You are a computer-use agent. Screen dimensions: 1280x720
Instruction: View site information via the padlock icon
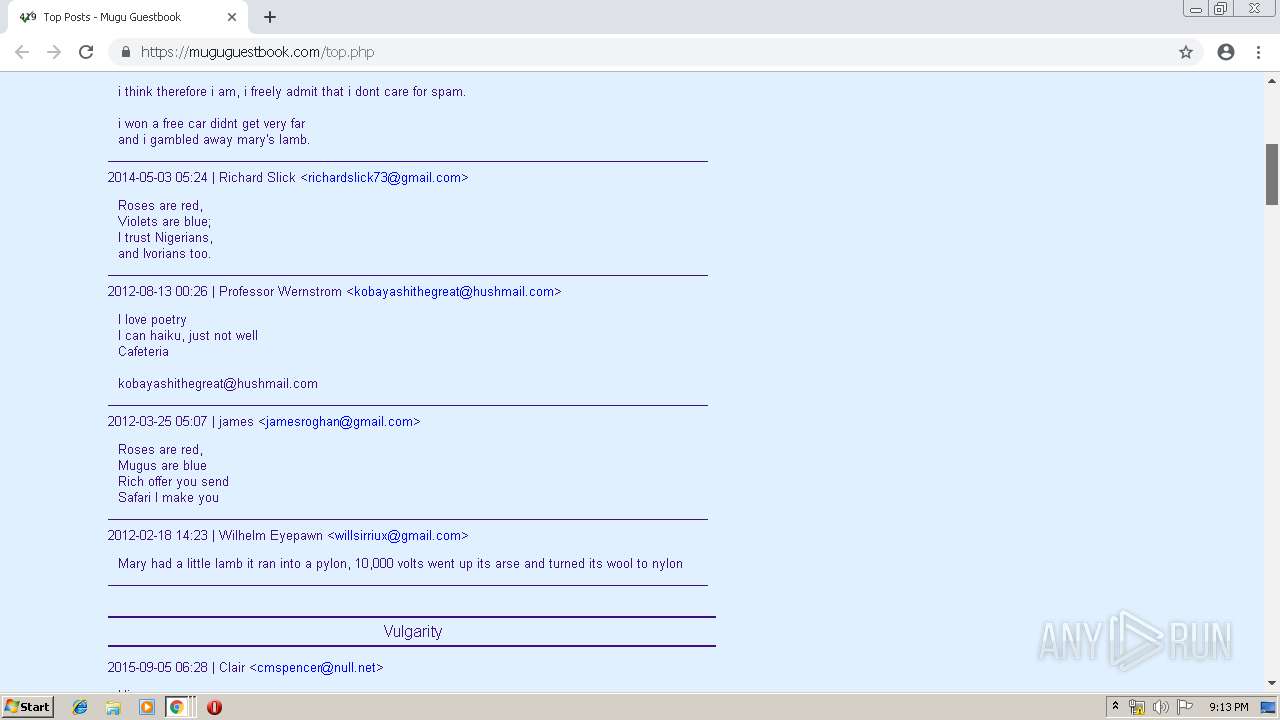125,52
